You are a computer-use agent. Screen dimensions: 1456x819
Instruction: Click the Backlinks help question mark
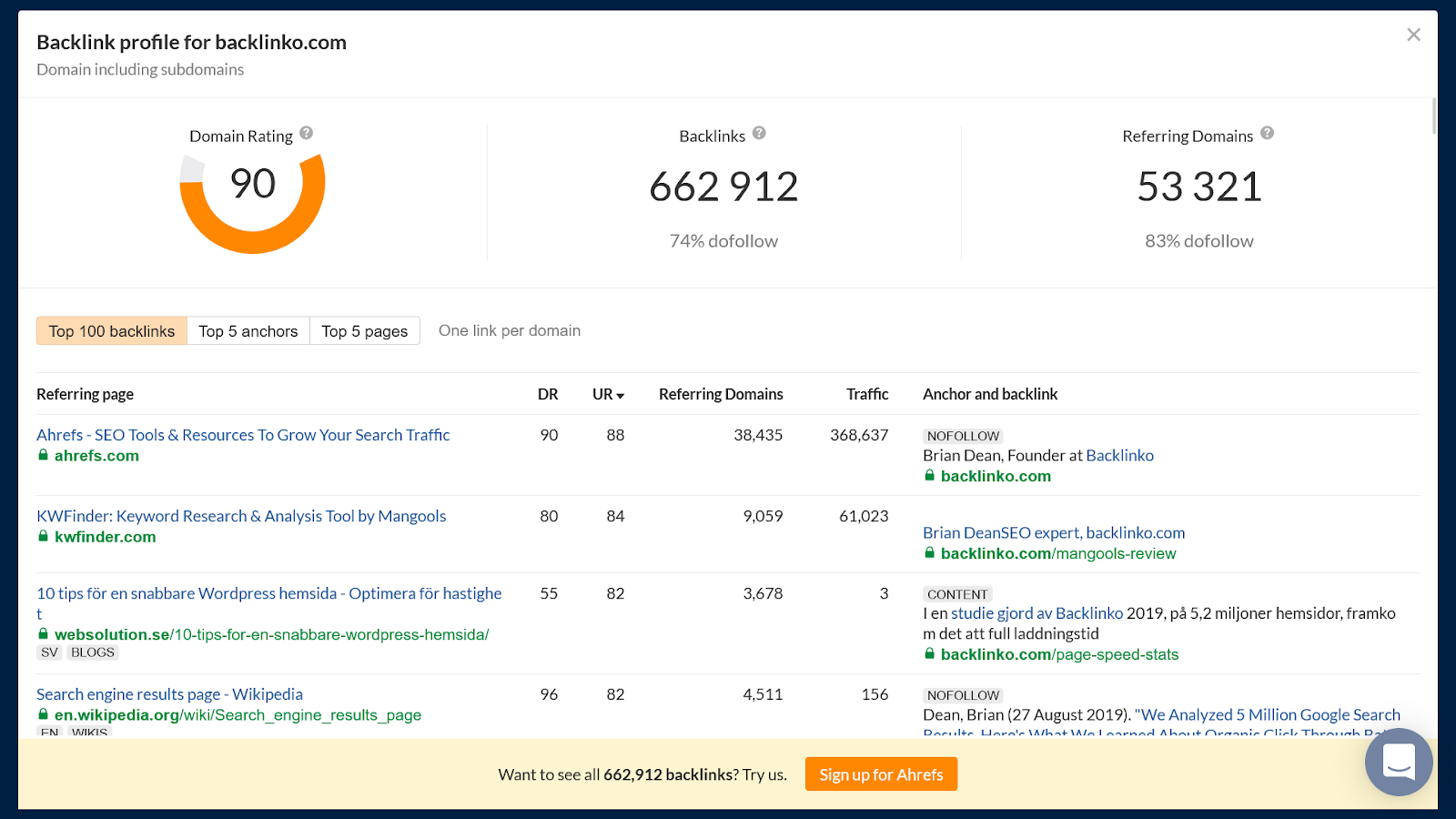[759, 133]
